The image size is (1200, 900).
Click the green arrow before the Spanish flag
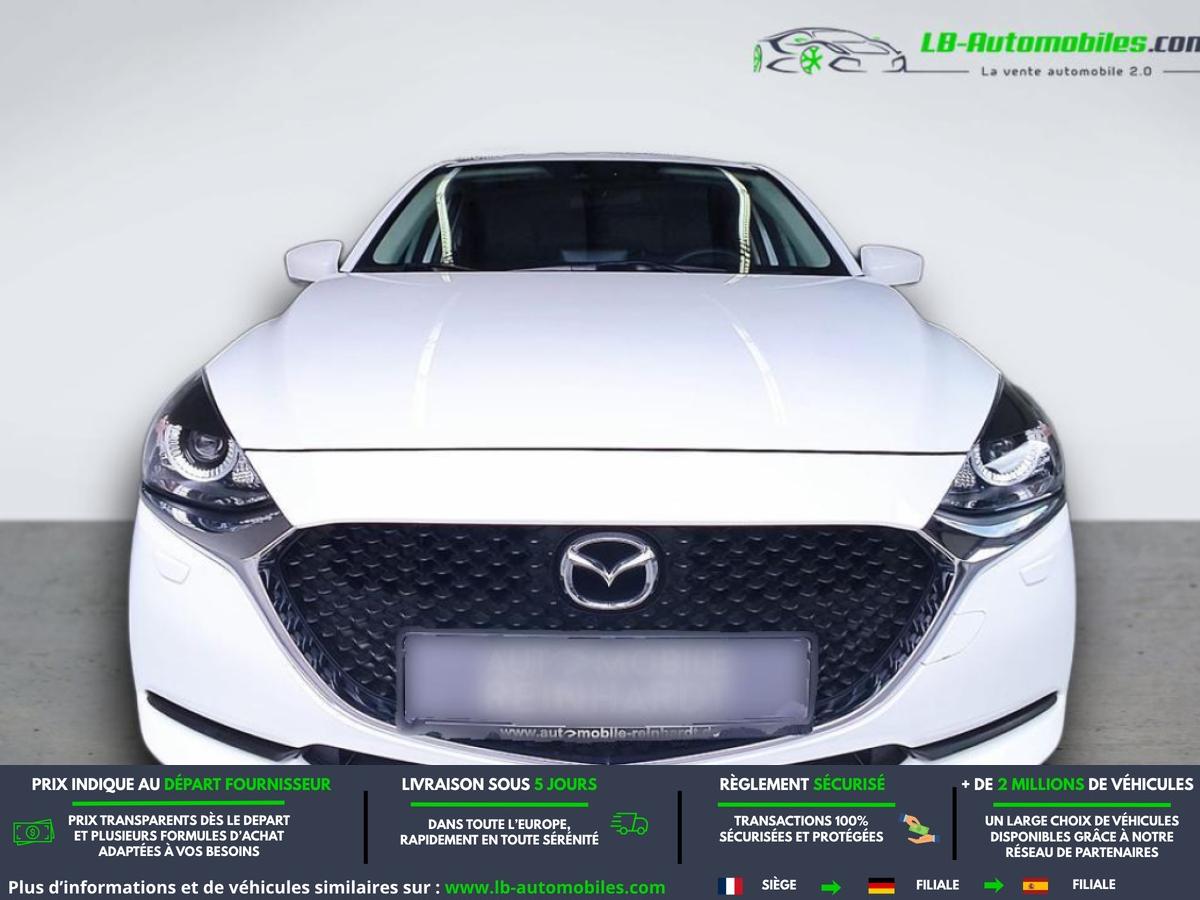(x=994, y=885)
